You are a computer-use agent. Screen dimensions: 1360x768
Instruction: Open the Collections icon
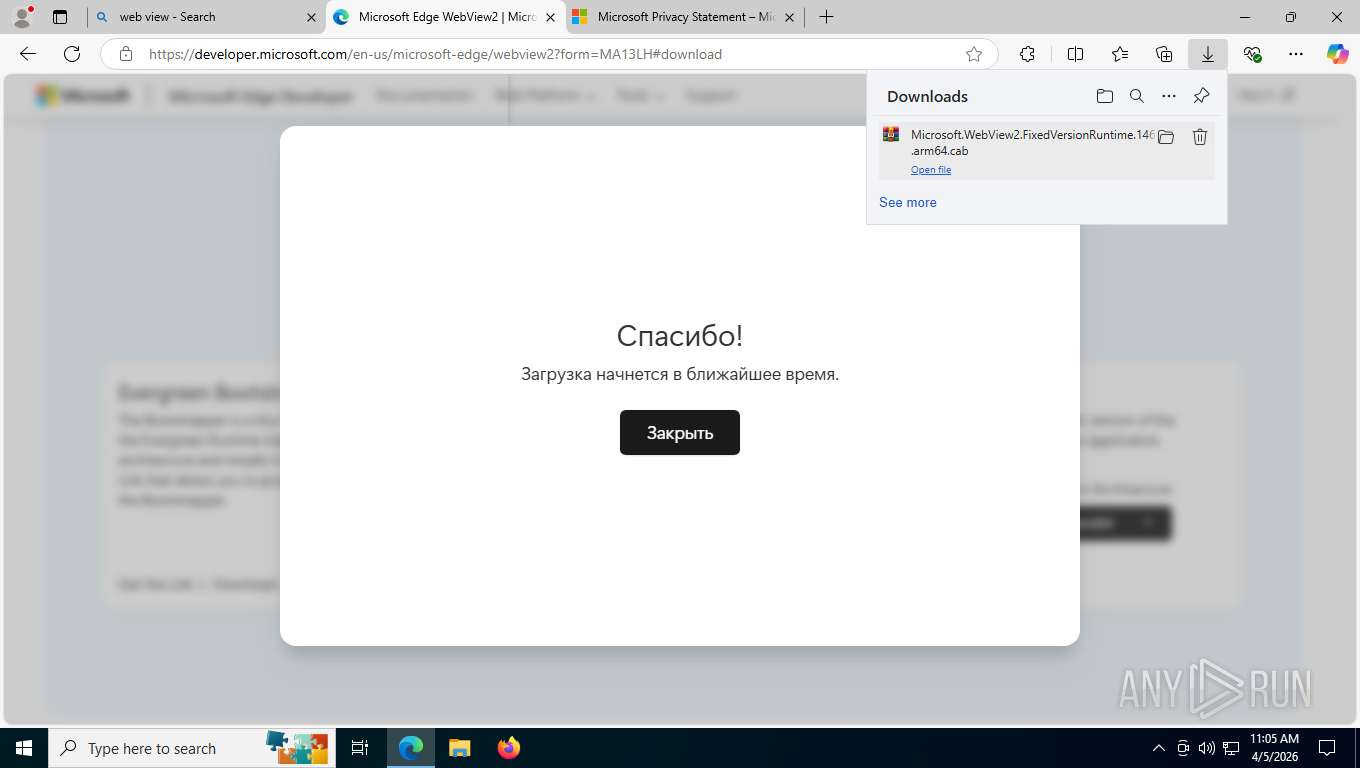[x=1164, y=54]
